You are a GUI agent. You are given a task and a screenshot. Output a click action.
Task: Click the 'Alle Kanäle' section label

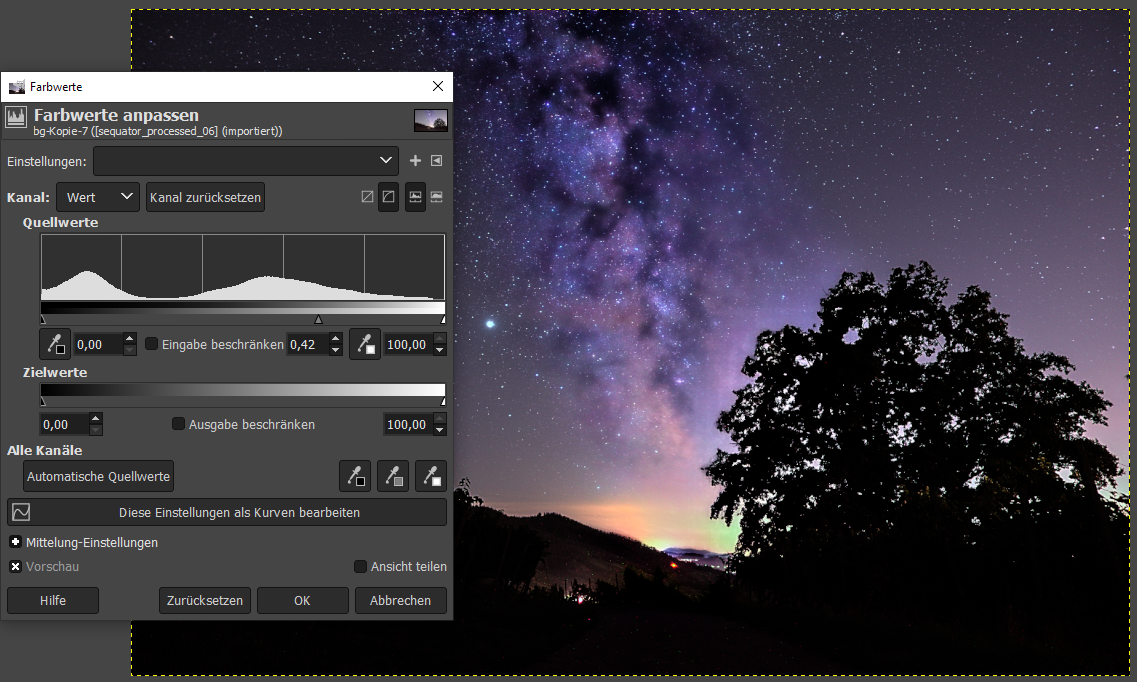(44, 450)
